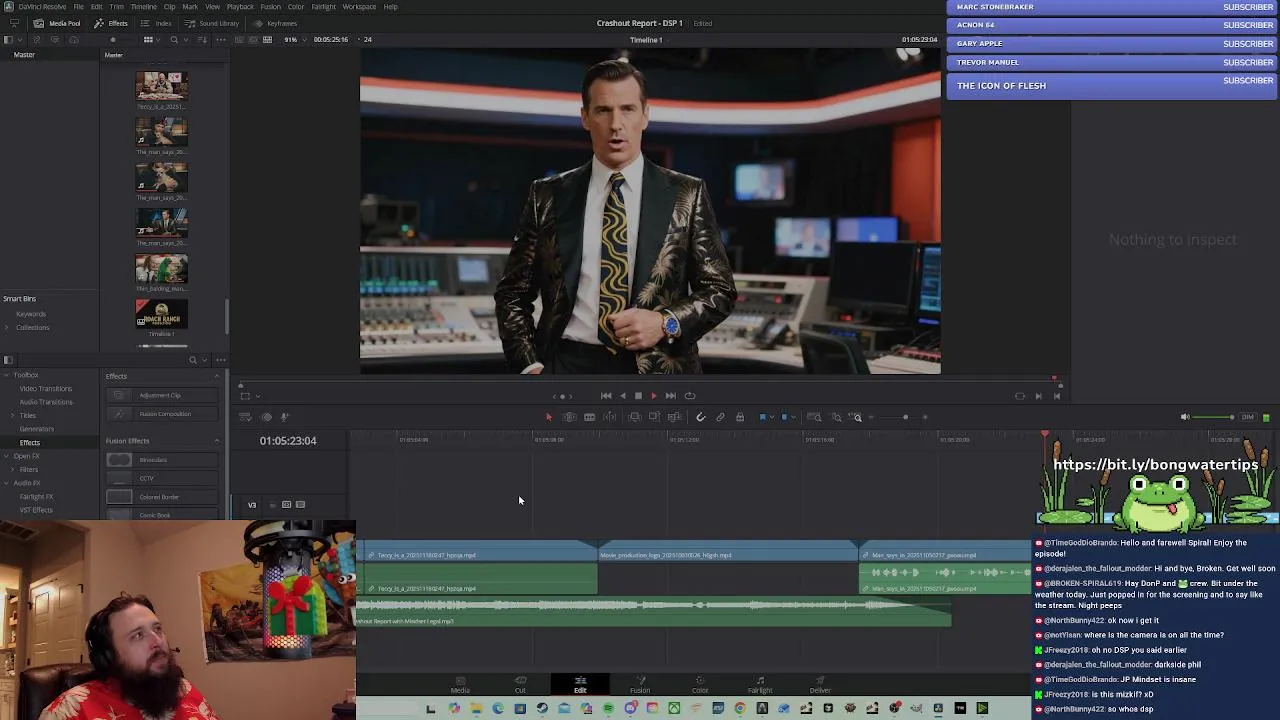
Task: Open the Timeline menu
Action: 144,7
